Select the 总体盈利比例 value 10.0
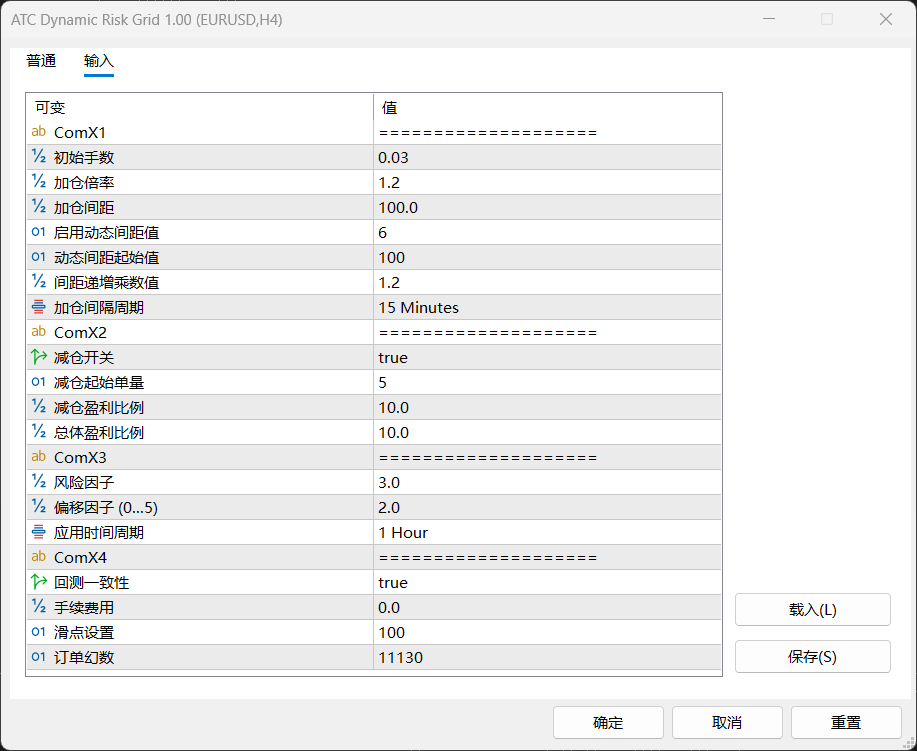Image resolution: width=917 pixels, height=751 pixels. click(547, 432)
